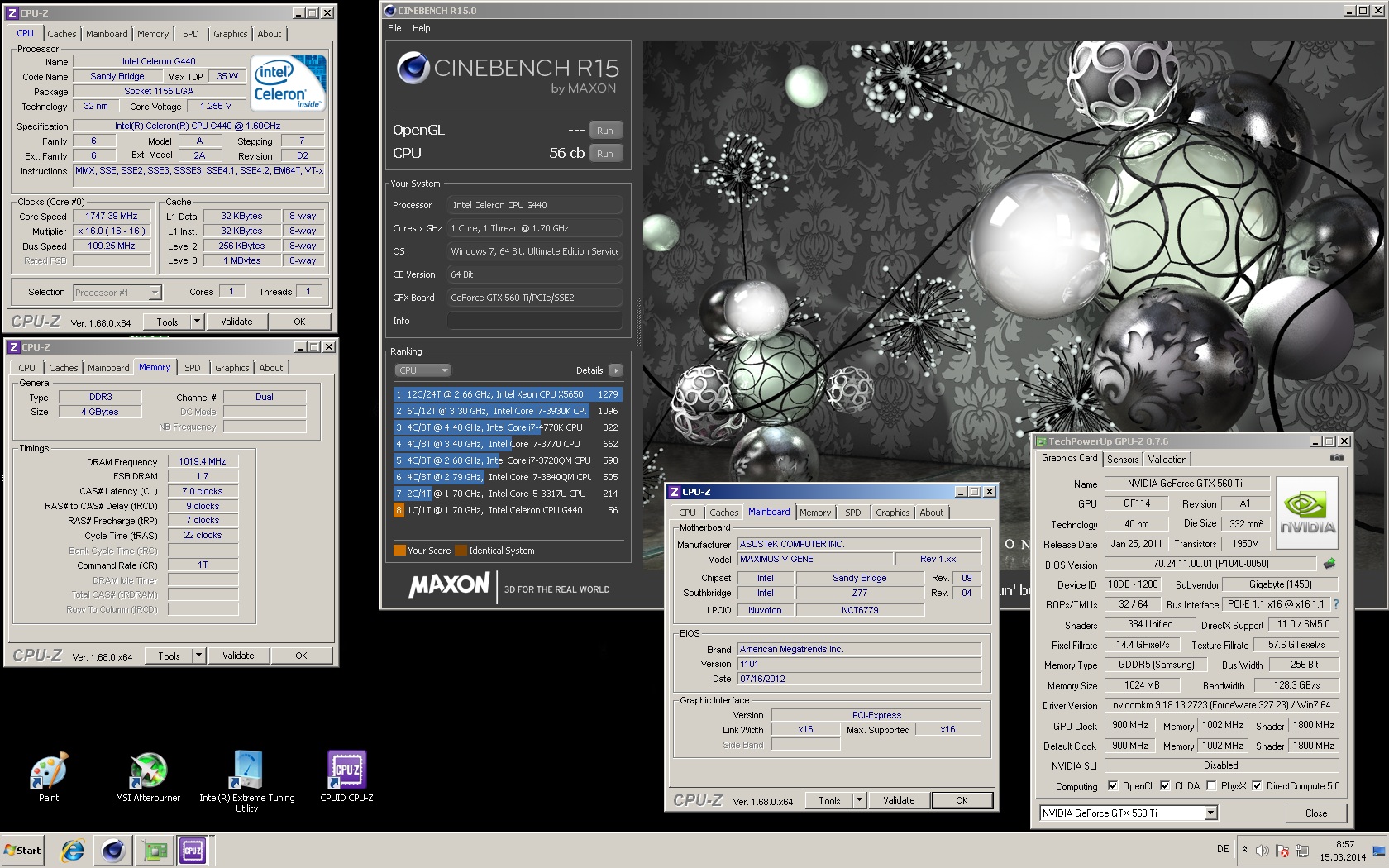Open About tab in top CPU-Z window

point(270,34)
